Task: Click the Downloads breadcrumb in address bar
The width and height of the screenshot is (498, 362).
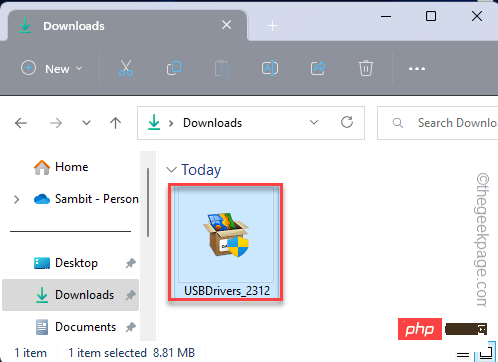Action: tap(212, 123)
